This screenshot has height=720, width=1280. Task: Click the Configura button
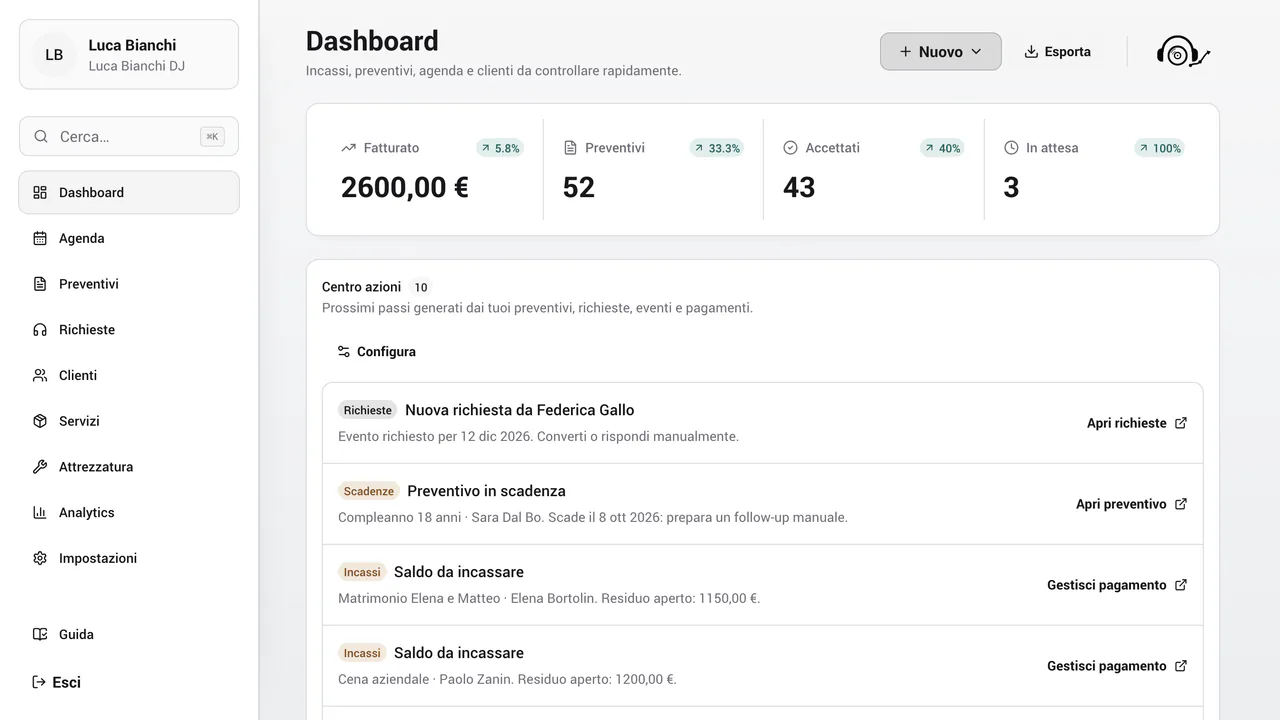(x=376, y=352)
